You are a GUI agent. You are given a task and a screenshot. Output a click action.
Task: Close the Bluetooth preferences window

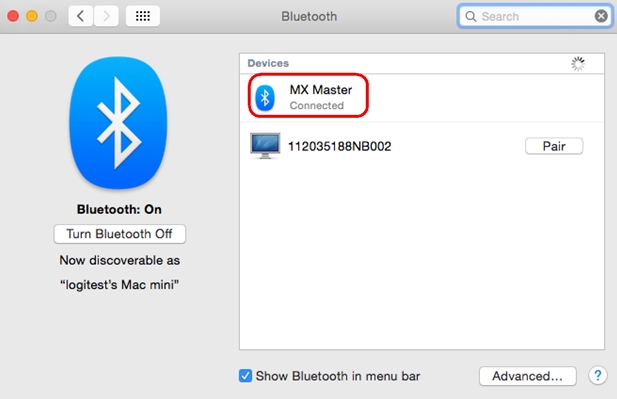(x=13, y=16)
